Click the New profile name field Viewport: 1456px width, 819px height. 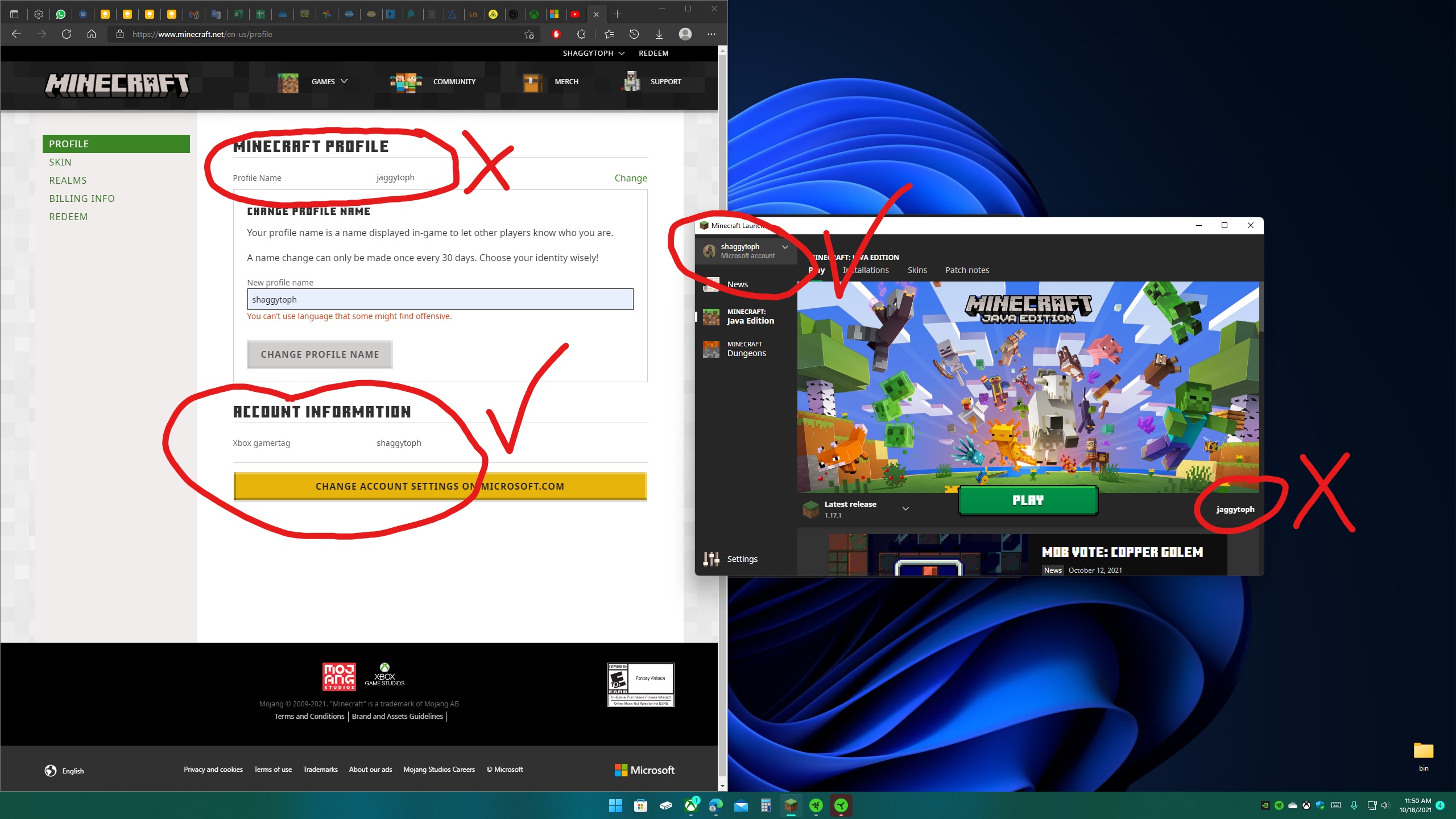[440, 299]
